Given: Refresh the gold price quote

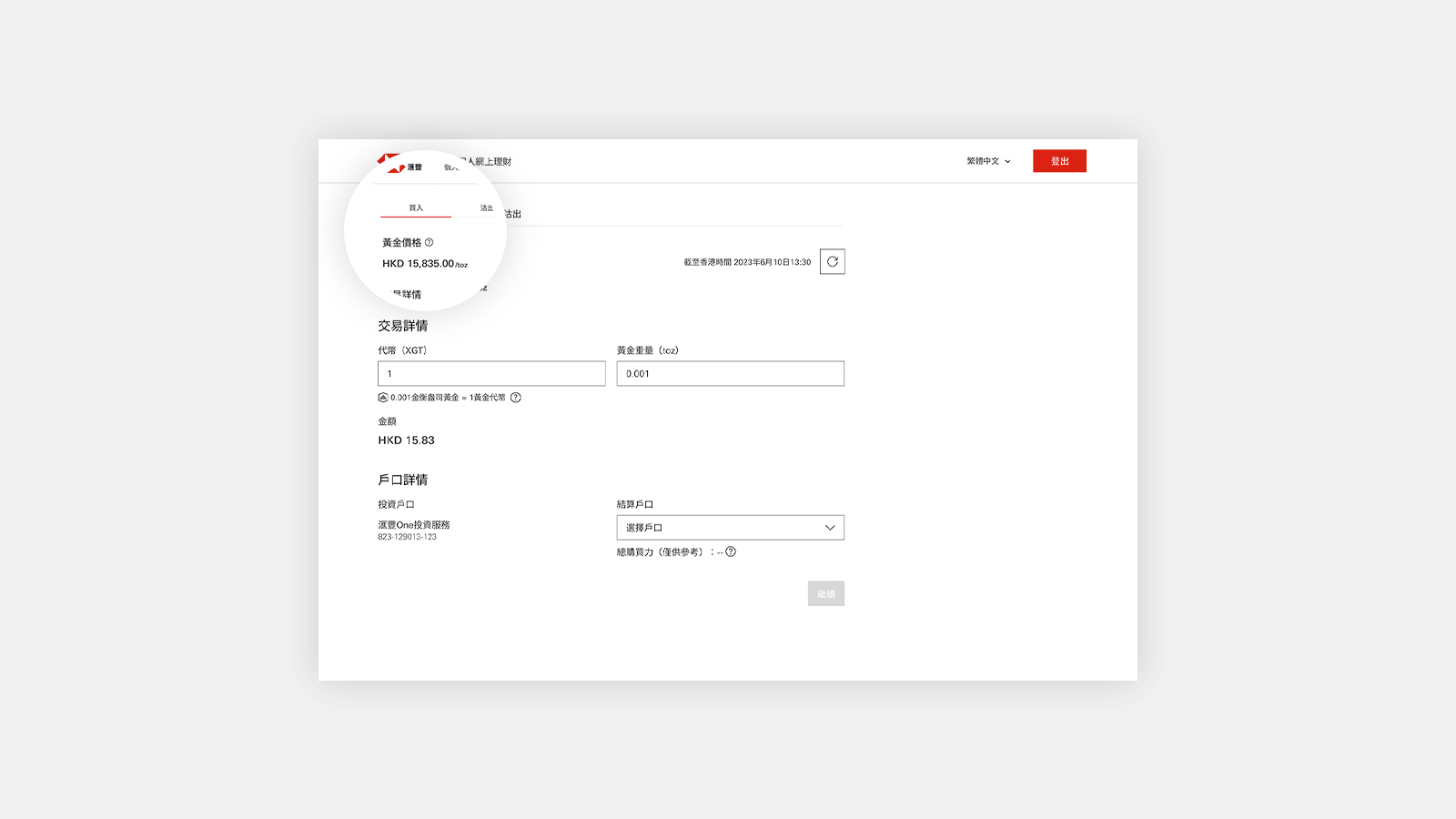Looking at the screenshot, I should pyautogui.click(x=832, y=262).
